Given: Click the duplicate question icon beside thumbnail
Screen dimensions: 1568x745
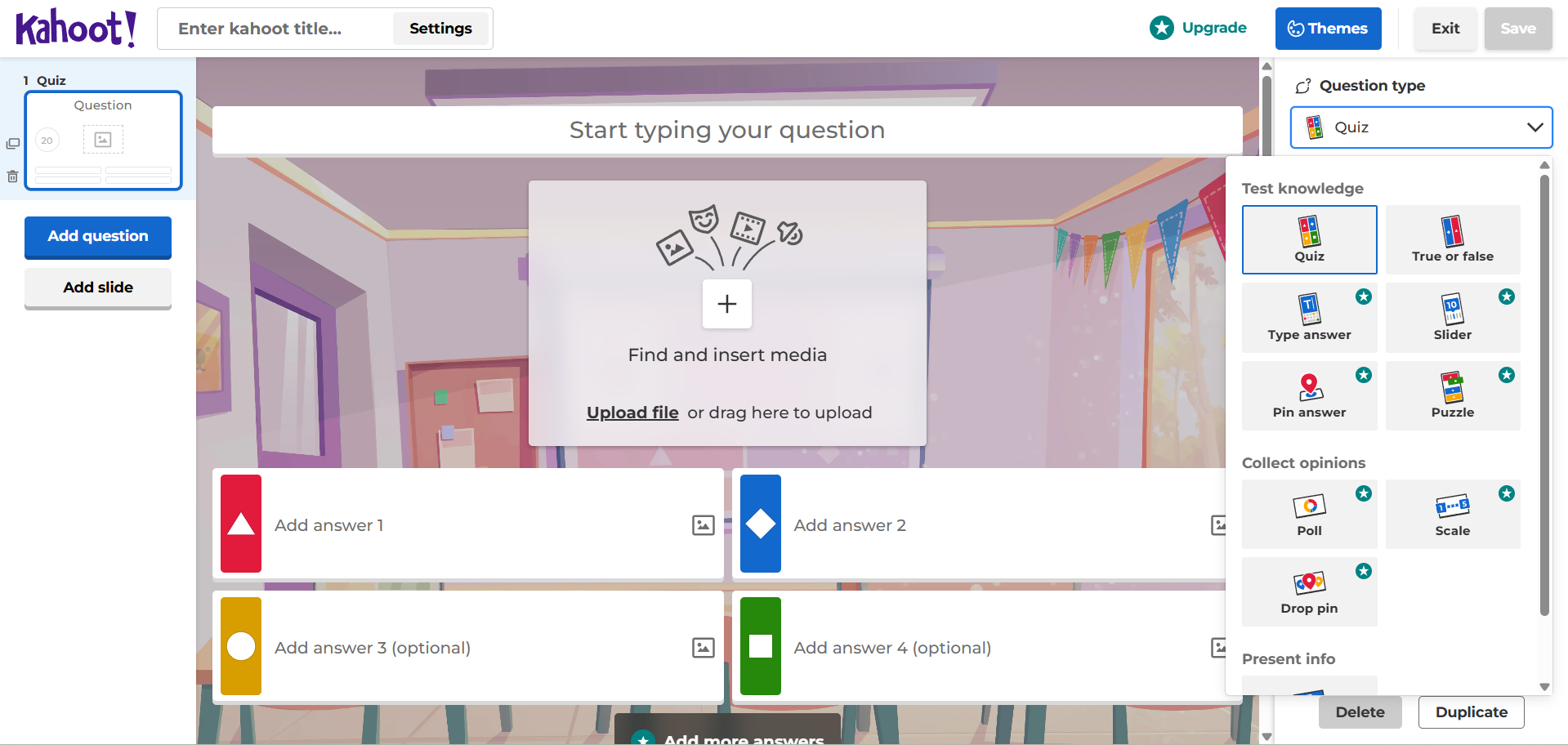Looking at the screenshot, I should 12,144.
